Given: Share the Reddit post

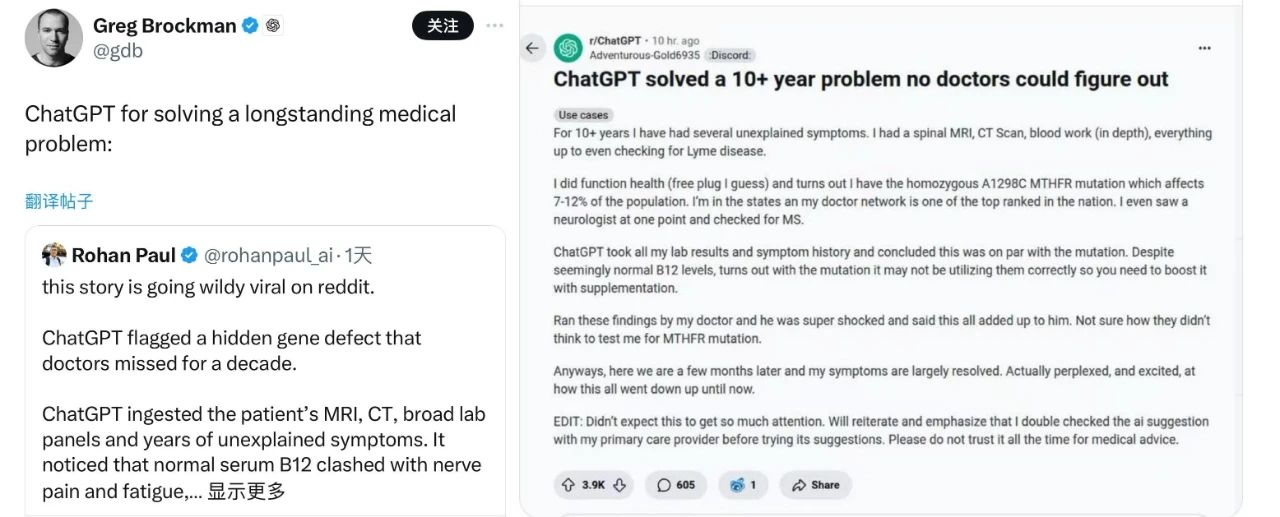Looking at the screenshot, I should (x=816, y=485).
